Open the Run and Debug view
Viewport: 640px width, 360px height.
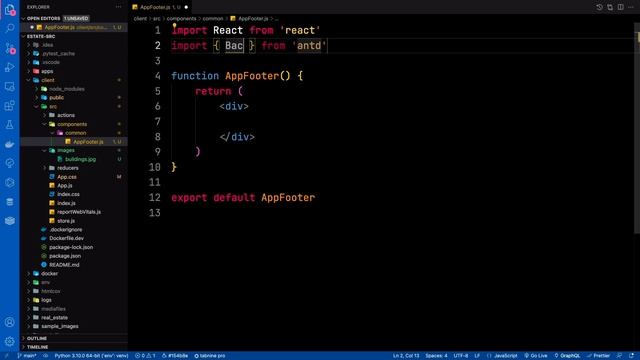point(9,67)
